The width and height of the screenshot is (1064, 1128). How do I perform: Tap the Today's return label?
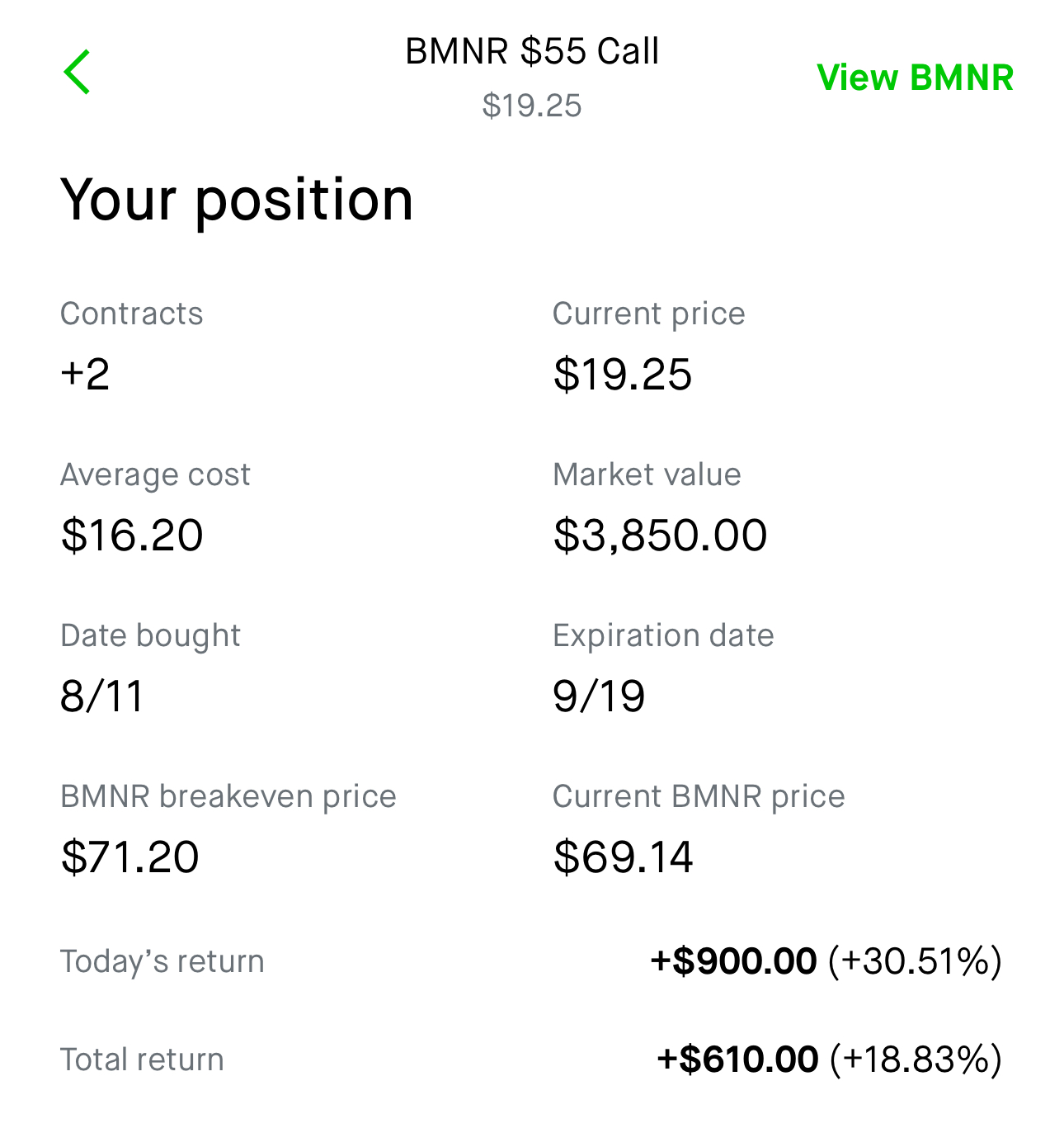click(x=162, y=961)
